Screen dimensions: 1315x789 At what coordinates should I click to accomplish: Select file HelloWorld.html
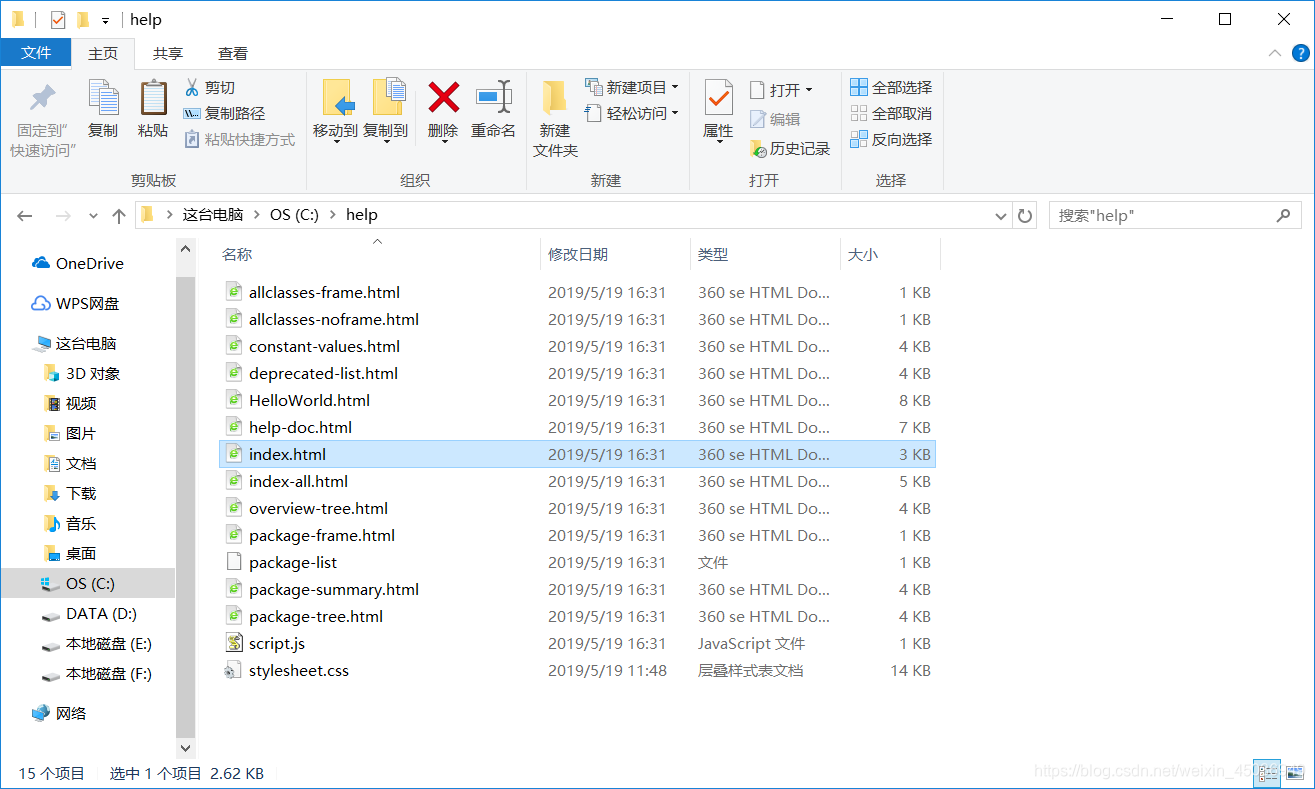click(309, 400)
